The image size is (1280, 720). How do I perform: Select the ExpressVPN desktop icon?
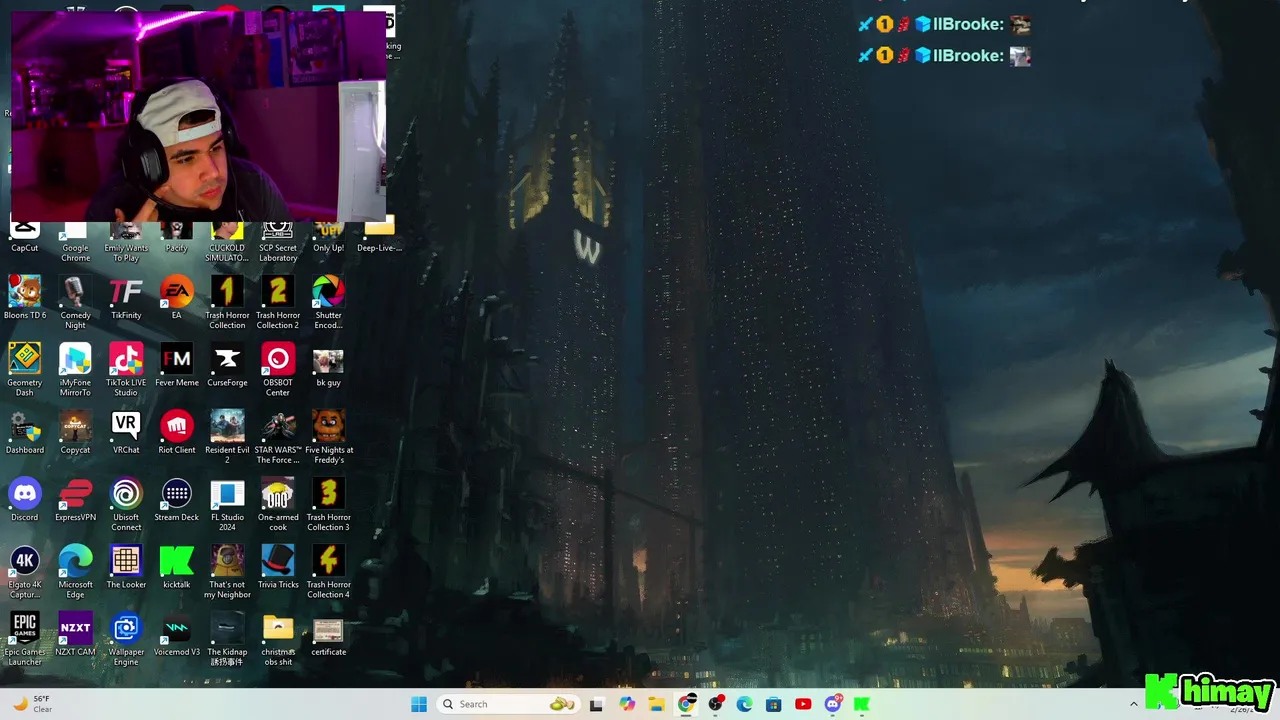tap(75, 499)
